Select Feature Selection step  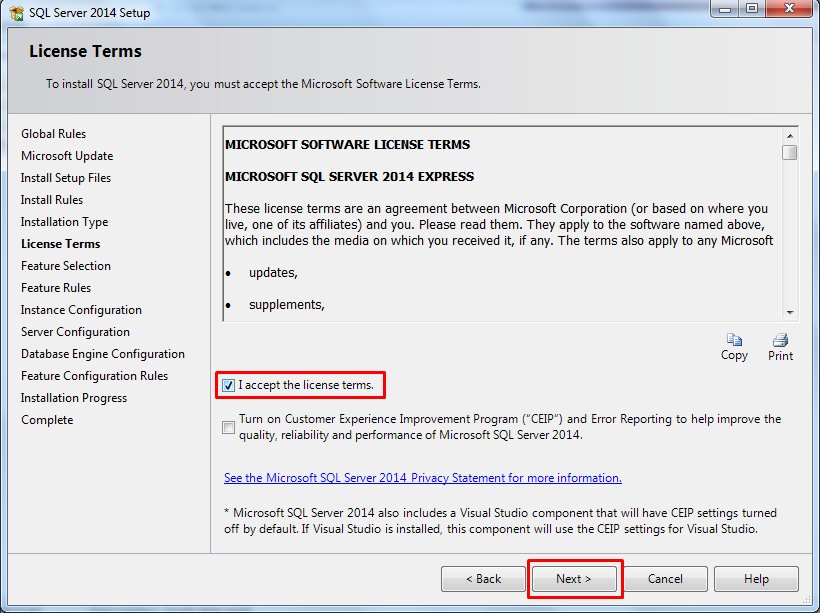[66, 266]
